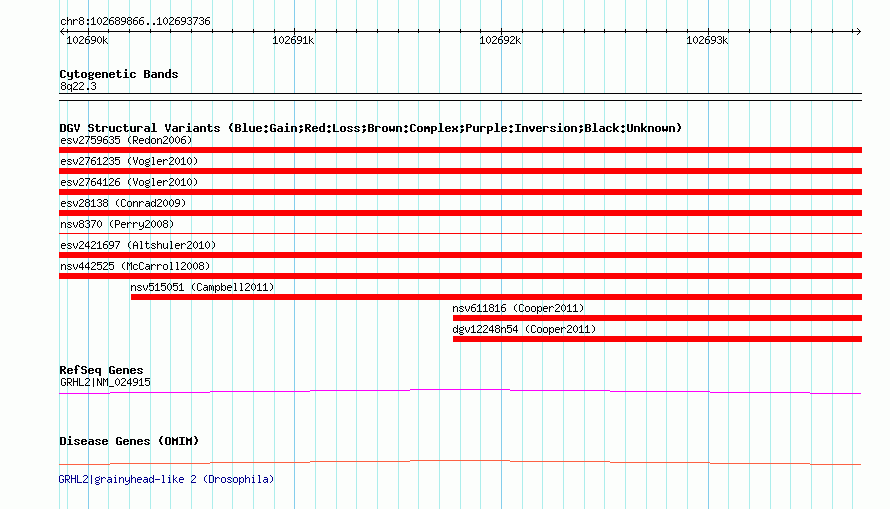Click the 8q22.3 band label
Image resolution: width=890 pixels, height=509 pixels.
pyautogui.click(x=78, y=86)
